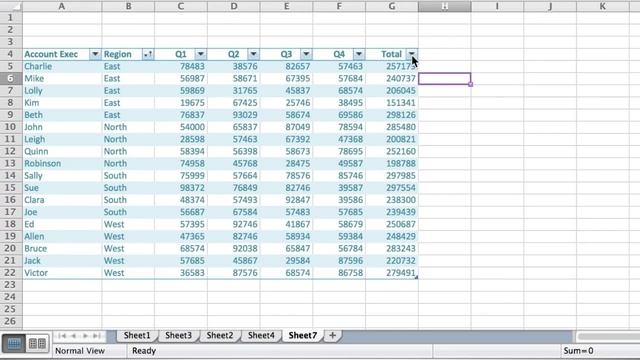Switch to Sheet3 tab
Image resolution: width=640 pixels, height=360 pixels.
pos(178,335)
